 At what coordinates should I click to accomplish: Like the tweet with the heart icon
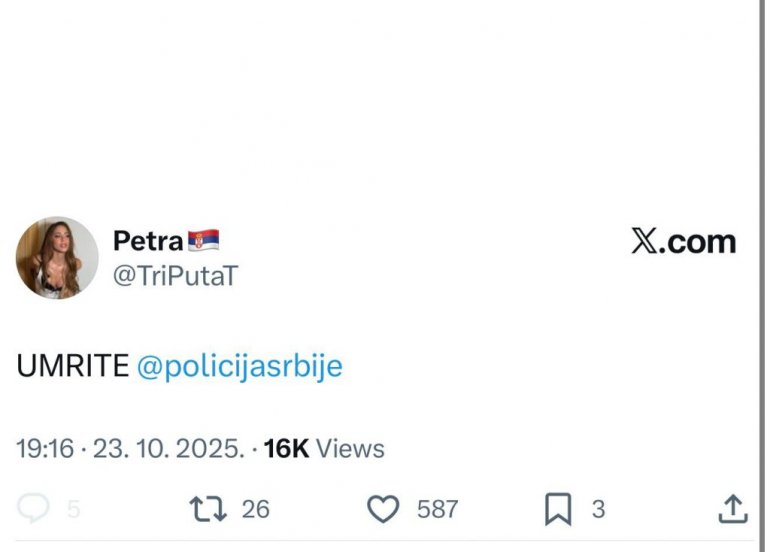pos(383,509)
